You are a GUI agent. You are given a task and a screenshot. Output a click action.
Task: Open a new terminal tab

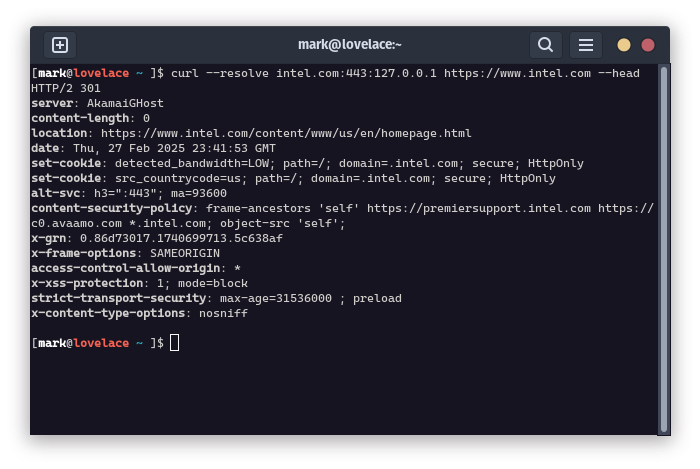60,45
